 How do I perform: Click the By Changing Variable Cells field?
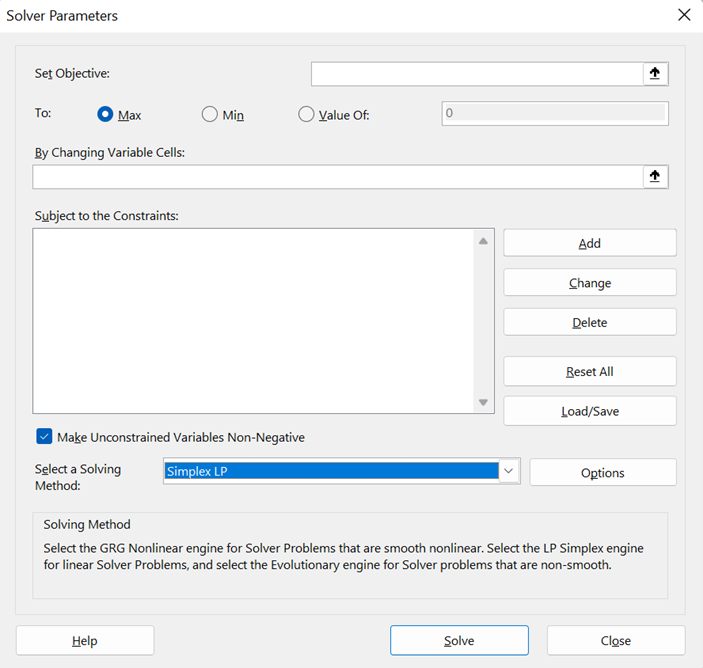pos(338,177)
